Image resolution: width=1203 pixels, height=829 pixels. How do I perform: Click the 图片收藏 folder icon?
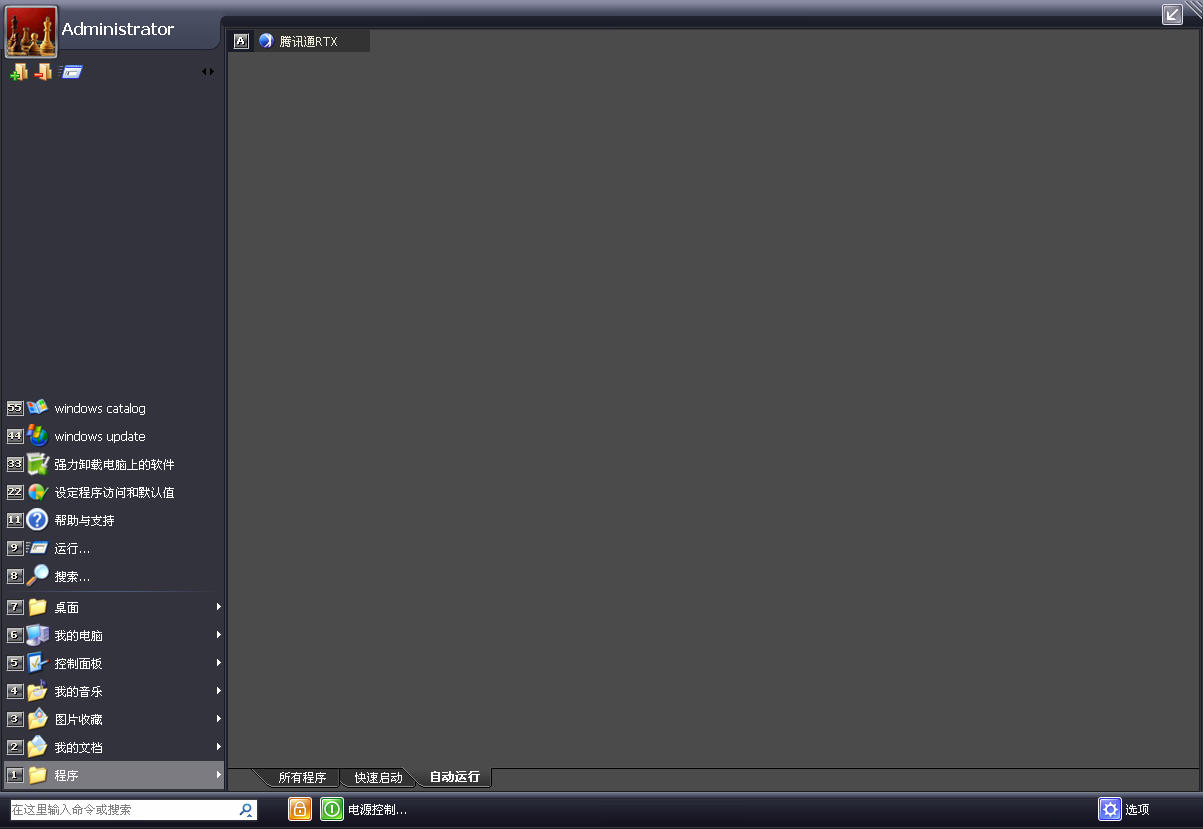[37, 719]
